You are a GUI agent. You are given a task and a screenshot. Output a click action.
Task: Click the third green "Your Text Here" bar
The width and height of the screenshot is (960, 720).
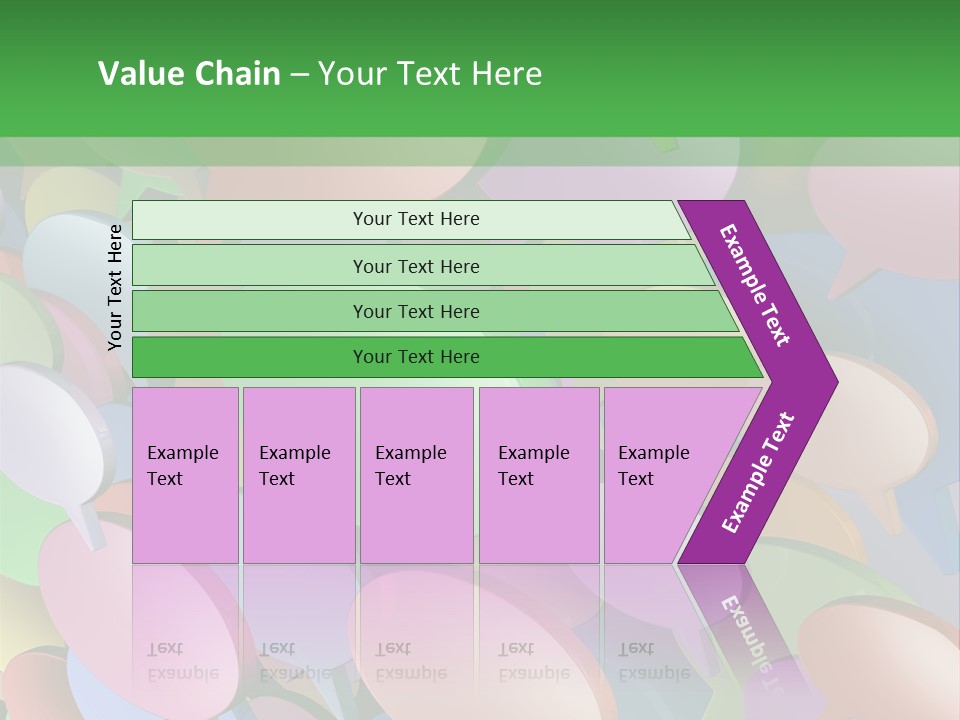click(x=416, y=311)
